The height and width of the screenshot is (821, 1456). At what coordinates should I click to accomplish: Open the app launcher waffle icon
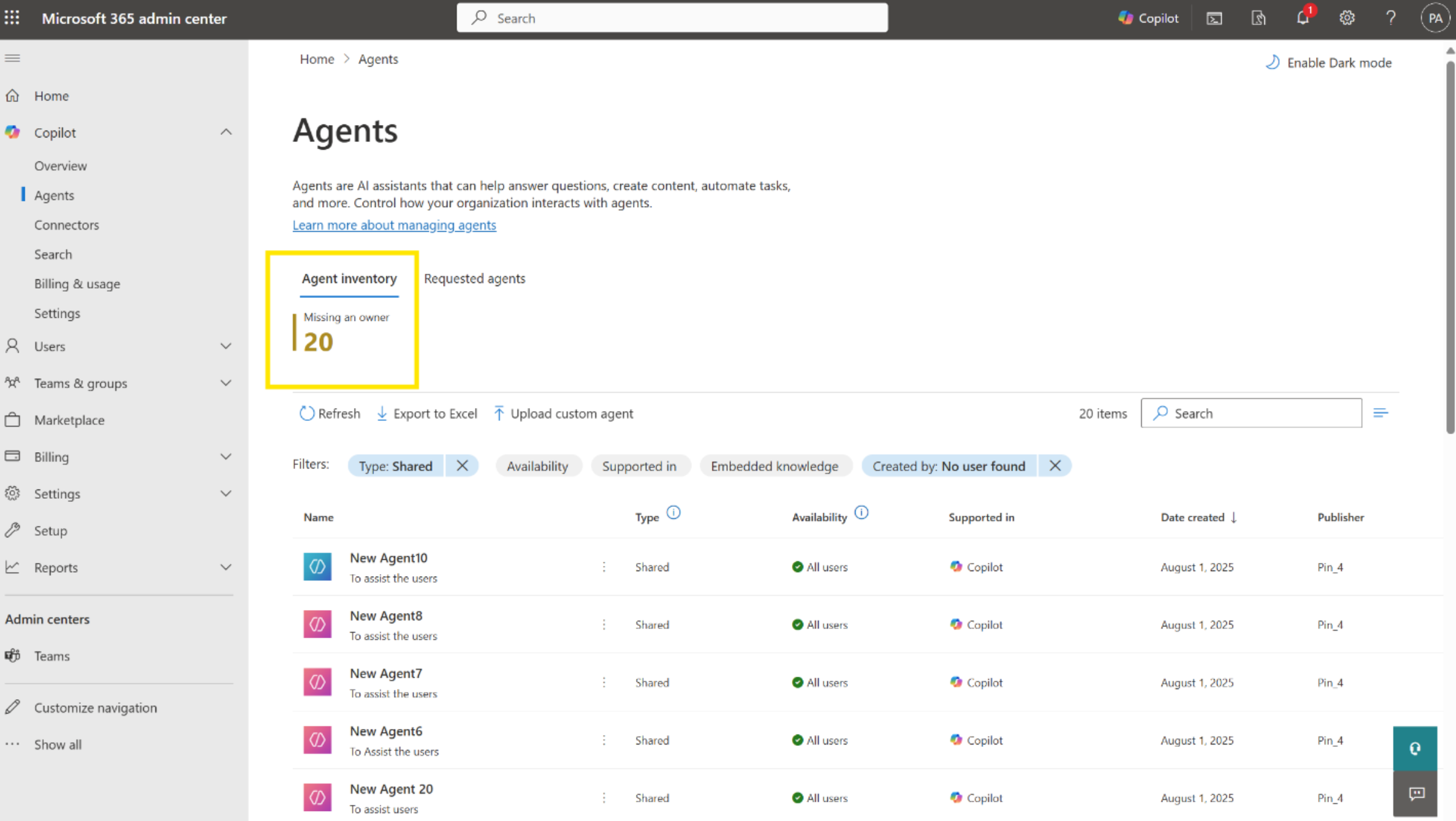pyautogui.click(x=12, y=18)
